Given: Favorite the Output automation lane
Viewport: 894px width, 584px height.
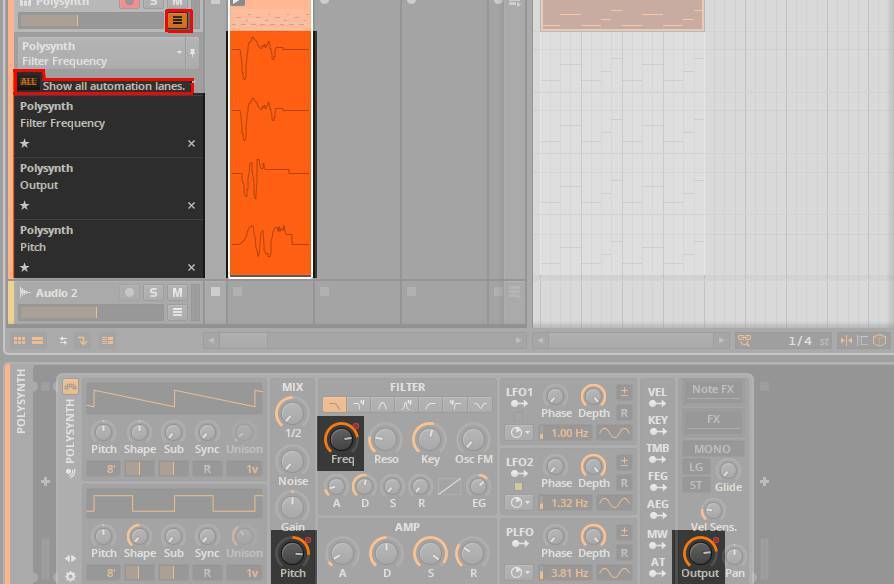Looking at the screenshot, I should pyautogui.click(x=25, y=206).
